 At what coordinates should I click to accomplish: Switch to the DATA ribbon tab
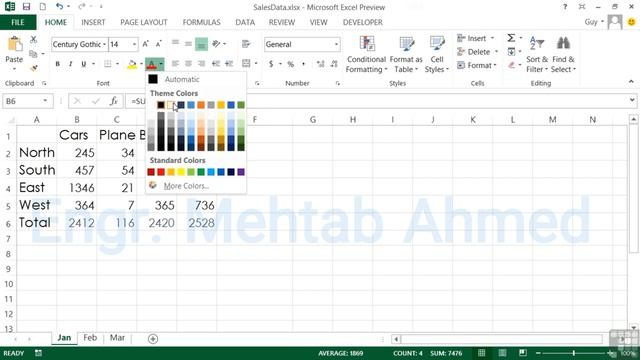tap(245, 22)
